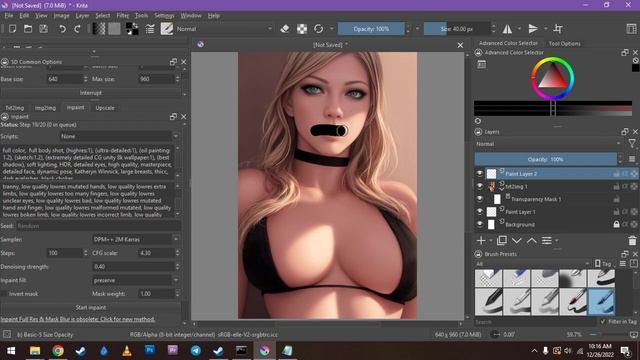Open the Inpaint fill preserve dropdown
Viewport: 640px width, 360px height.
click(136, 280)
